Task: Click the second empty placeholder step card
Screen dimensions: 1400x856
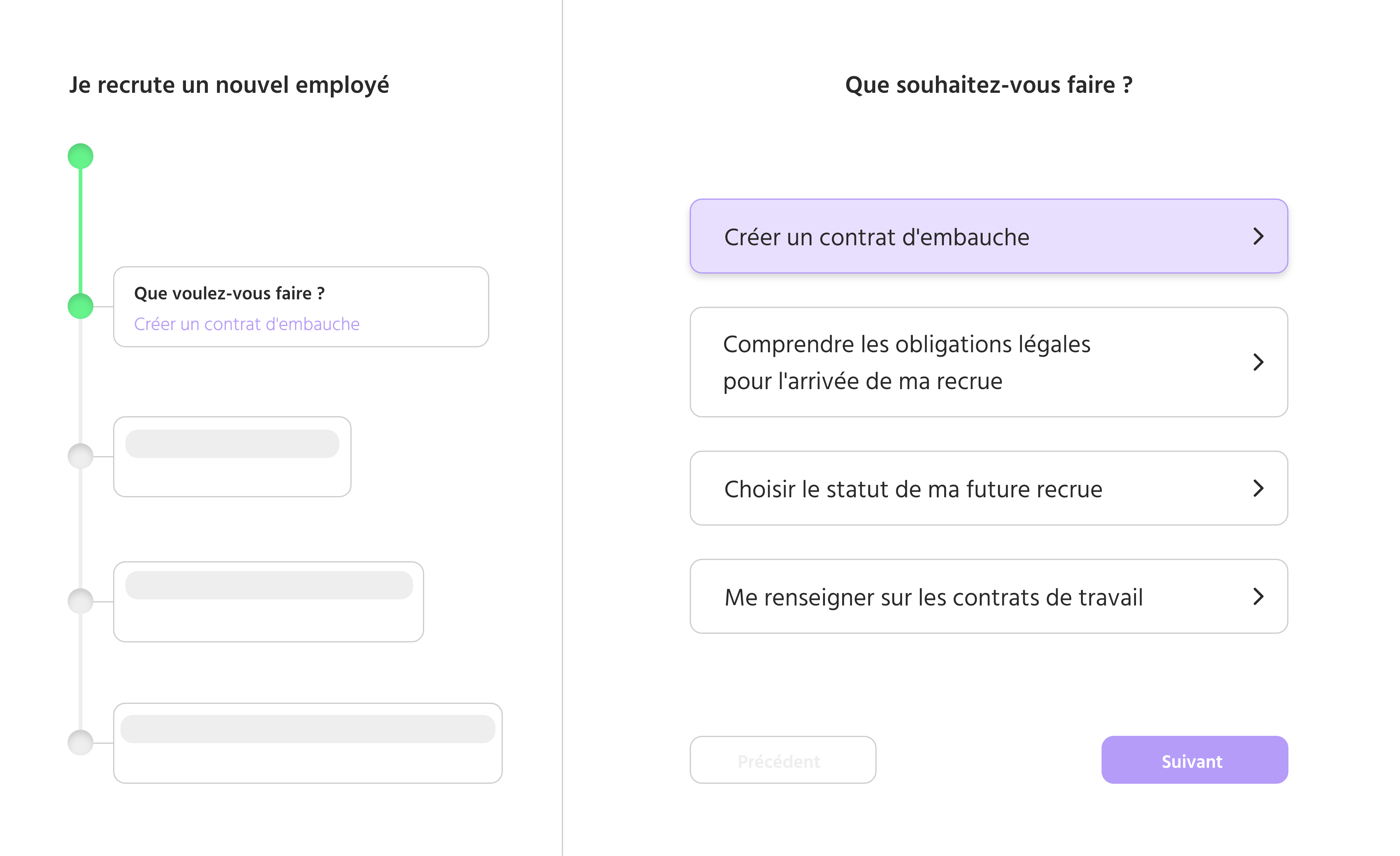Action: [268, 602]
